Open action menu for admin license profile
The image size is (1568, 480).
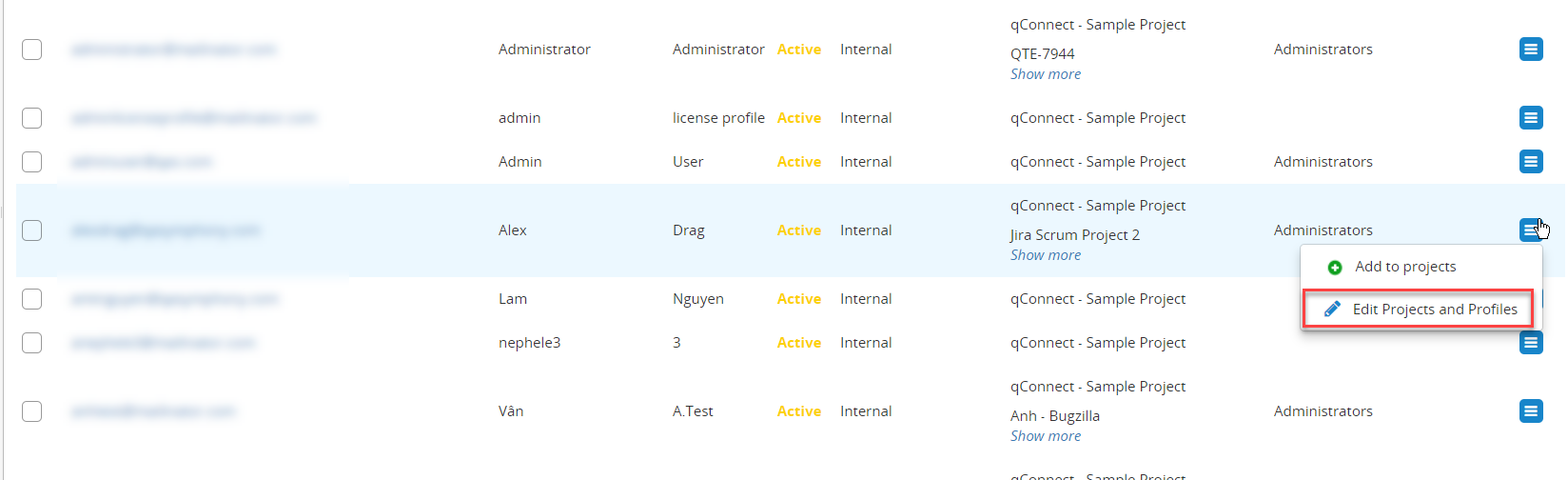point(1530,118)
